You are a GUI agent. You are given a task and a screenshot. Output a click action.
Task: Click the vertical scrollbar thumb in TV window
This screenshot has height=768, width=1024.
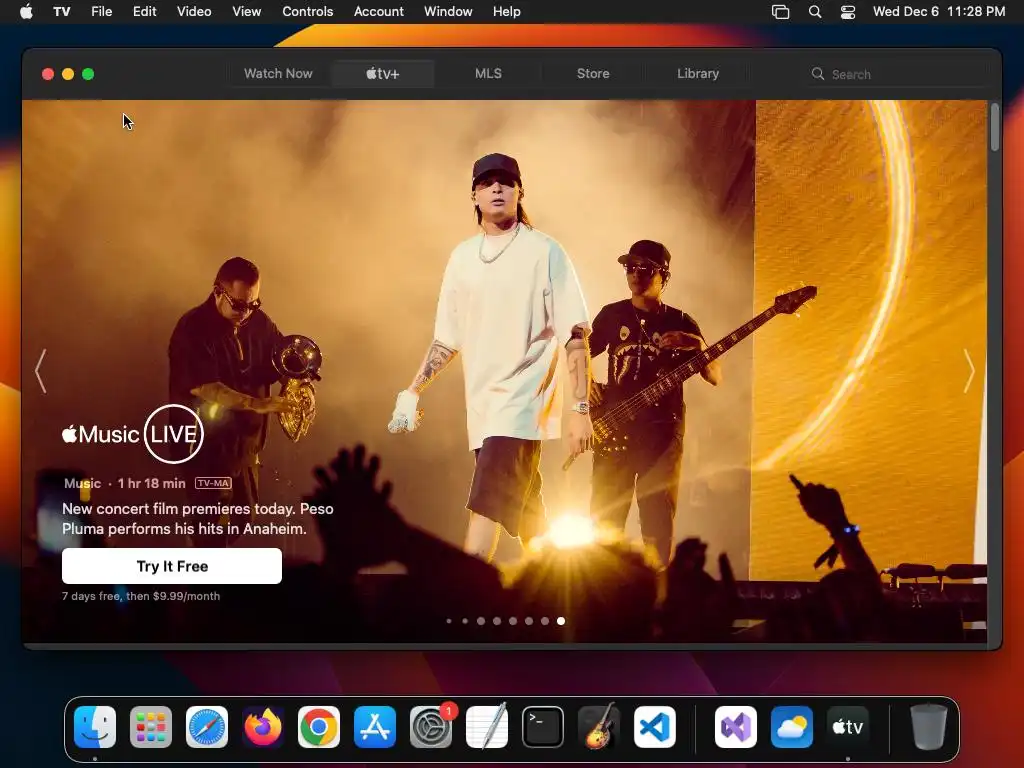pos(995,127)
